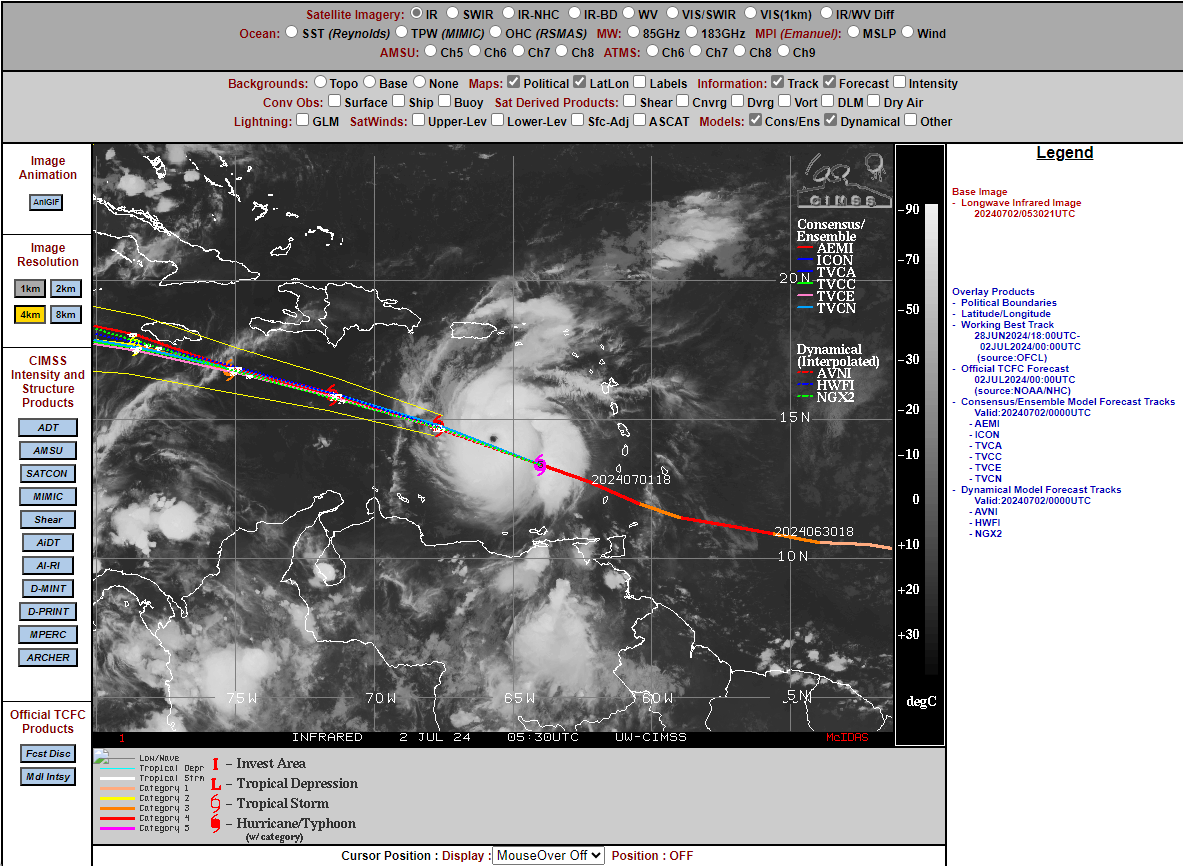Select 183GHz microwave imagery
Viewport: 1183px width, 866px height.
[692, 32]
